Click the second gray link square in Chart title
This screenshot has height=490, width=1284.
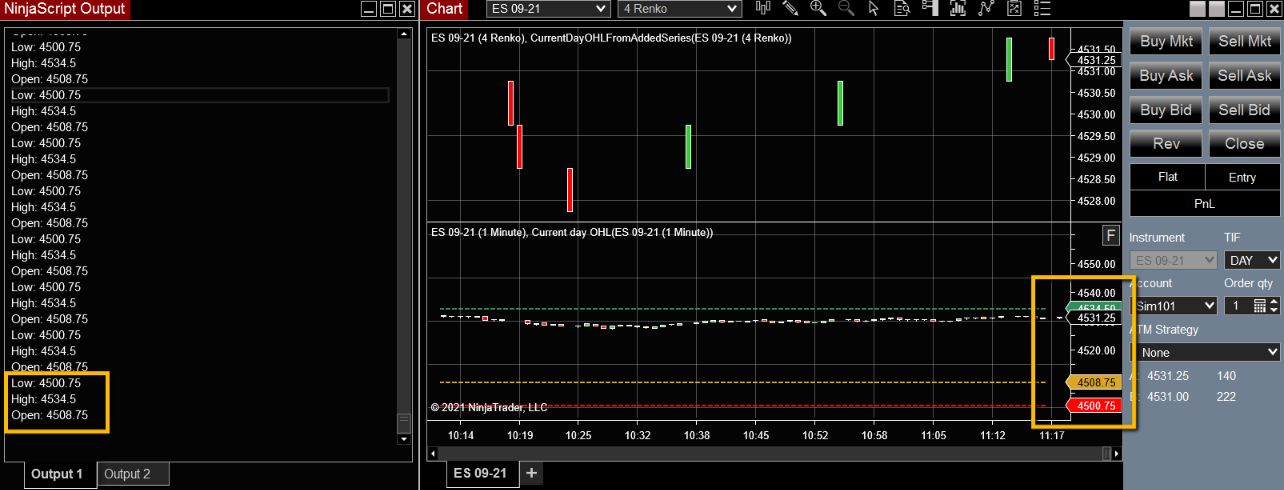pyautogui.click(x=1216, y=9)
